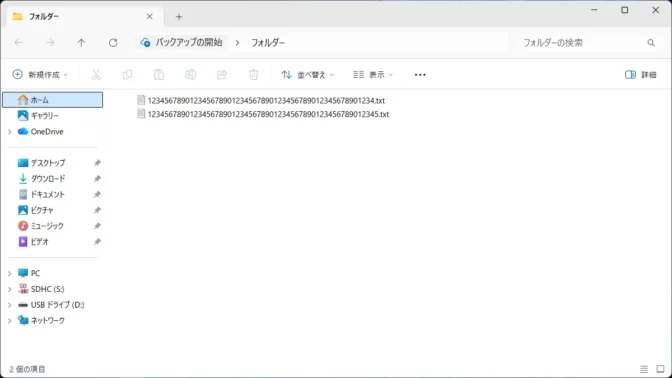This screenshot has width=672, height=378.
Task: Close the フォルダー tab
Action: point(150,16)
